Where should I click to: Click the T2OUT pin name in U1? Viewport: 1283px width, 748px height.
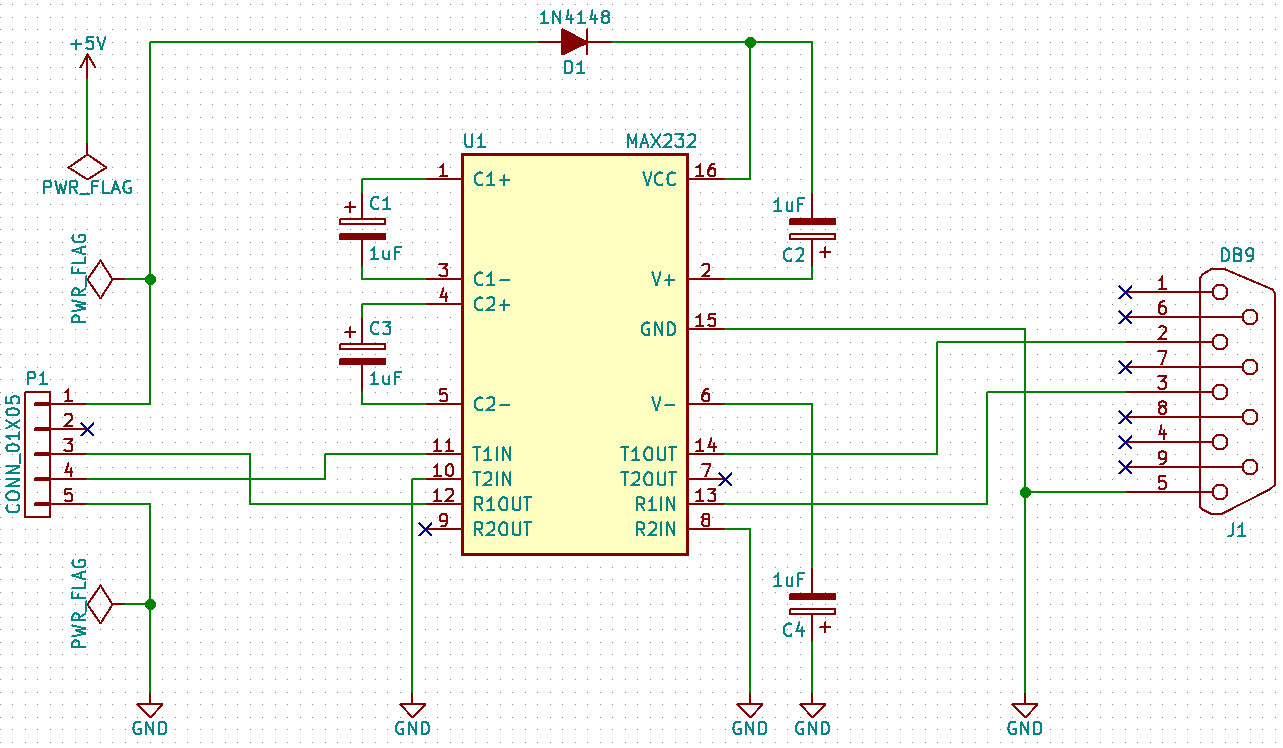point(648,479)
